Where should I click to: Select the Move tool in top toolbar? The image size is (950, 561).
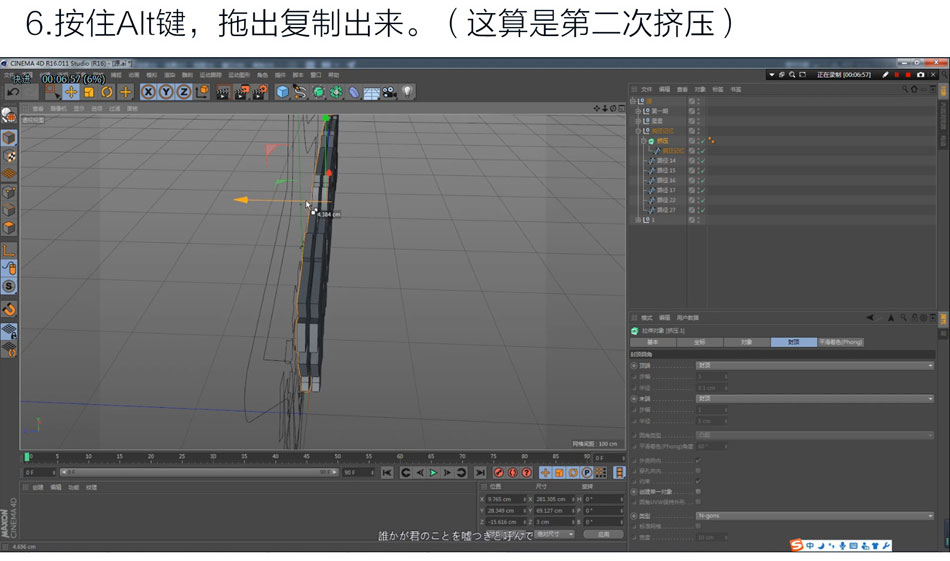click(71, 92)
